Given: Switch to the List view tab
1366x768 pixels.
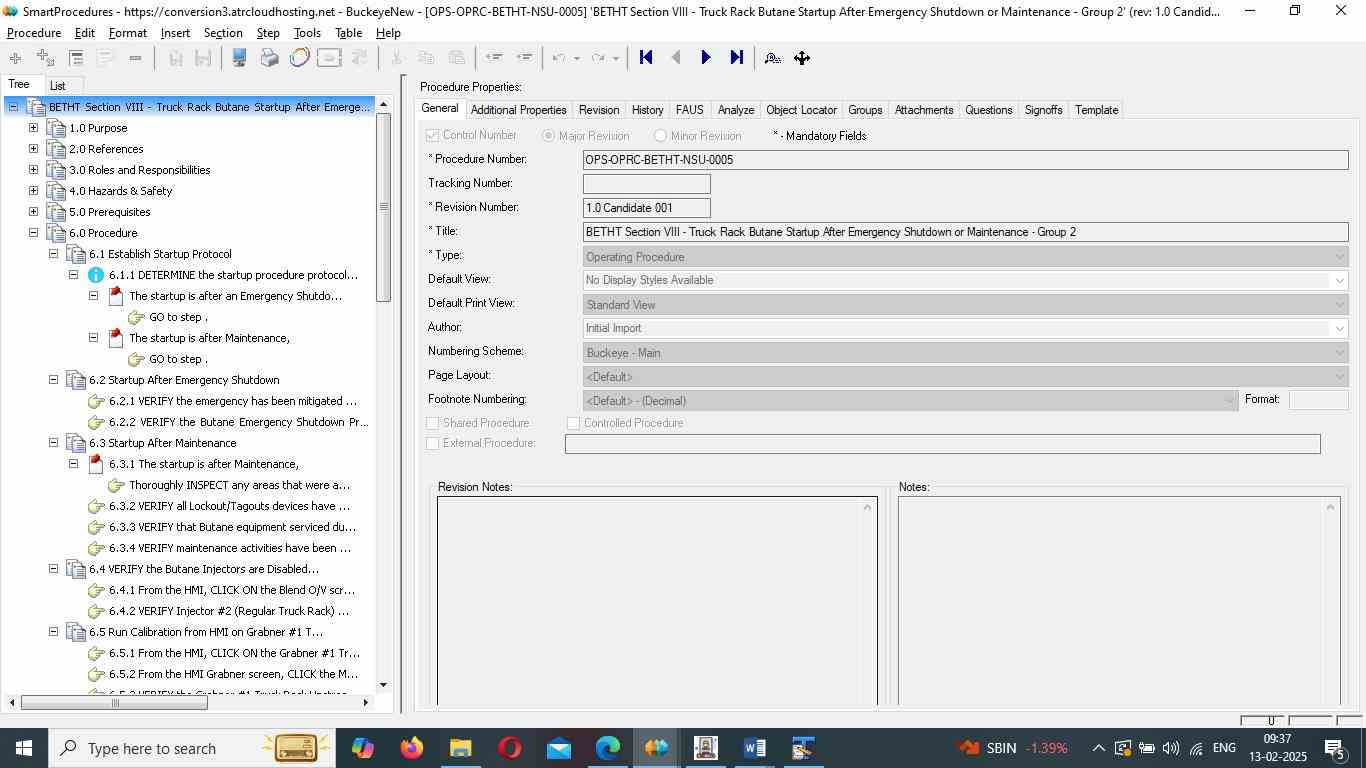Looking at the screenshot, I should [x=57, y=86].
